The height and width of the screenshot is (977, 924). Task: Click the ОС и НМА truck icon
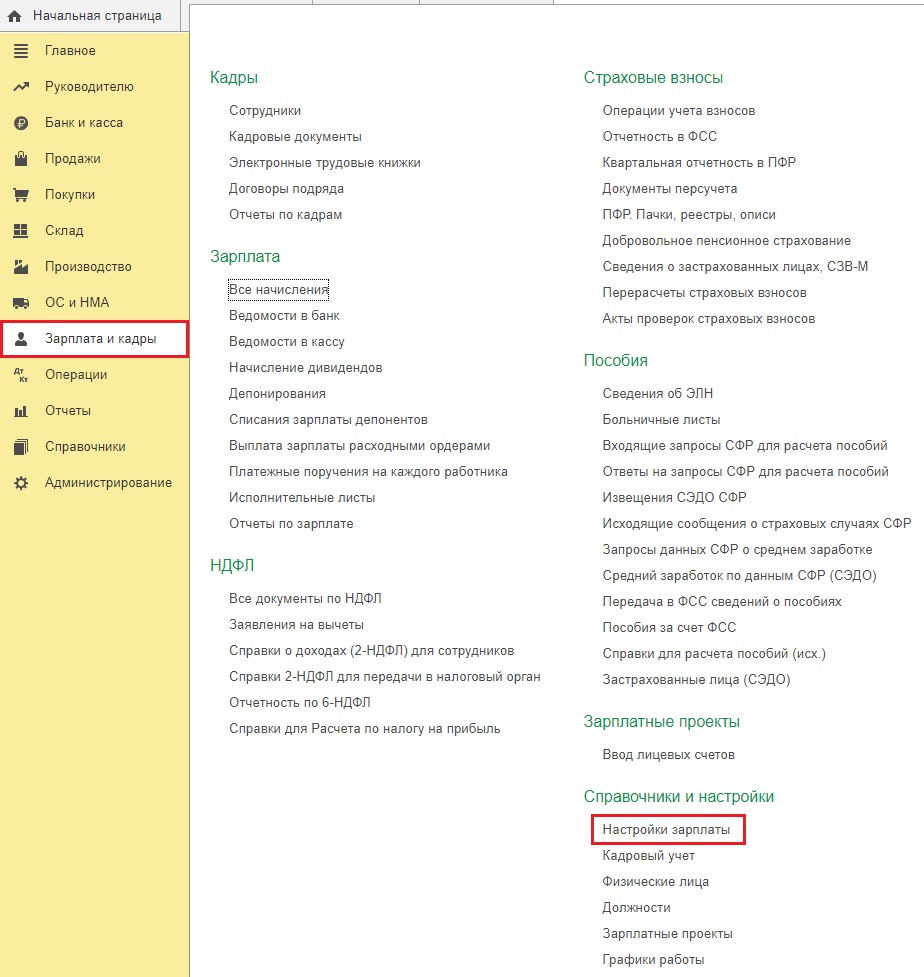[x=21, y=303]
